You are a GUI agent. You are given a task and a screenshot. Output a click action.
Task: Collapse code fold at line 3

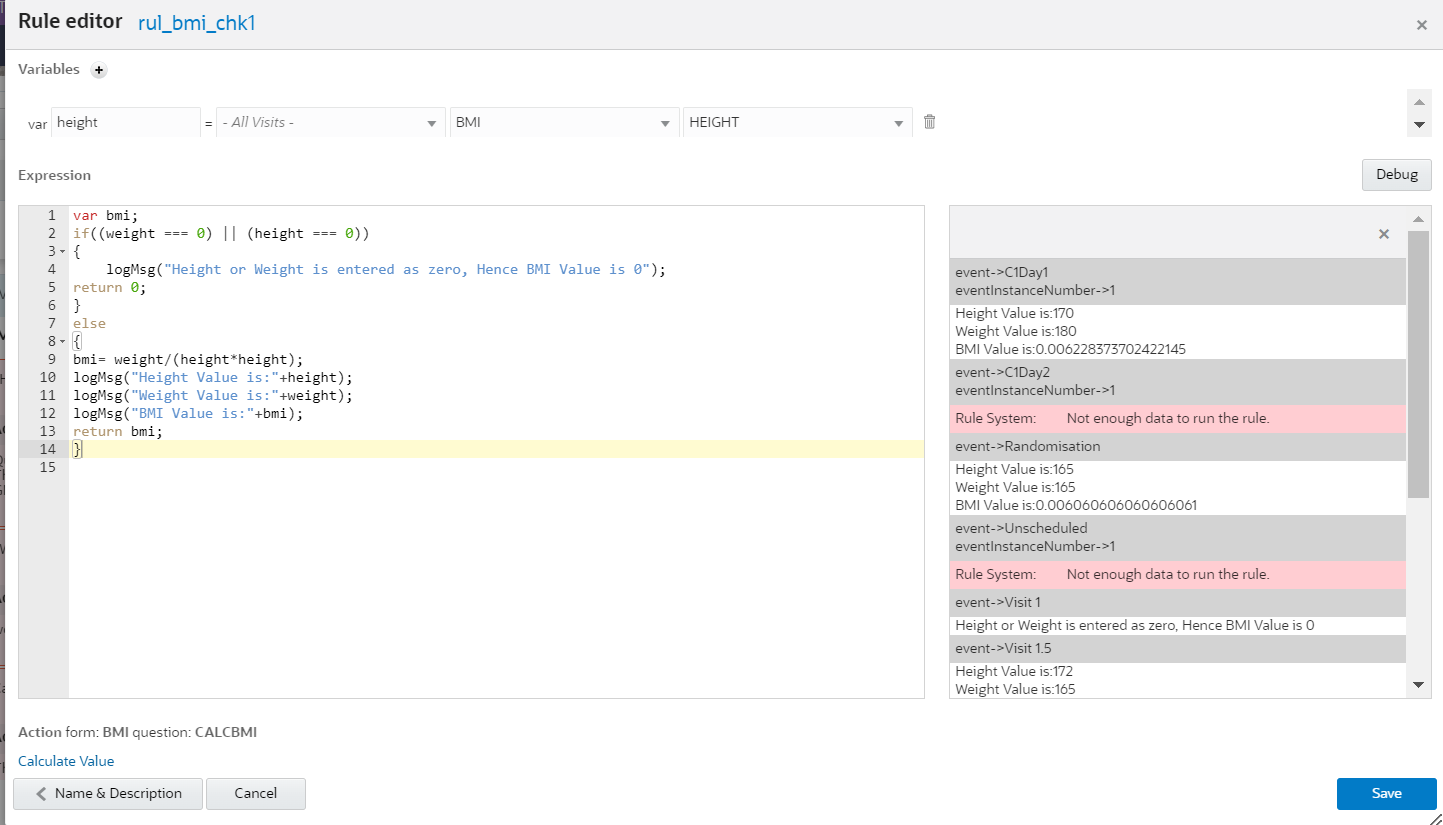click(x=63, y=251)
